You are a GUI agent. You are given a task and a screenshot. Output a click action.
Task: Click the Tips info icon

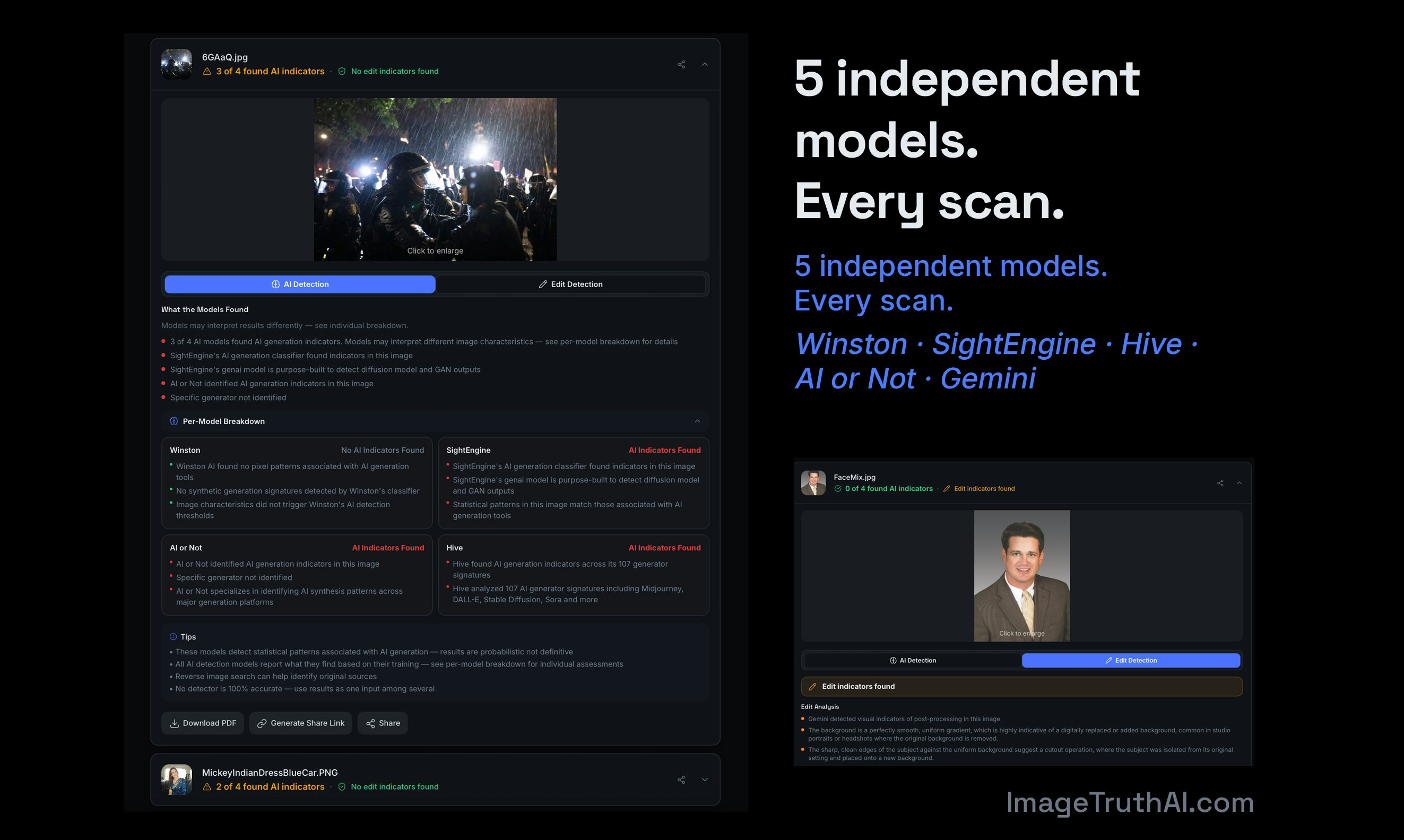pyautogui.click(x=173, y=637)
